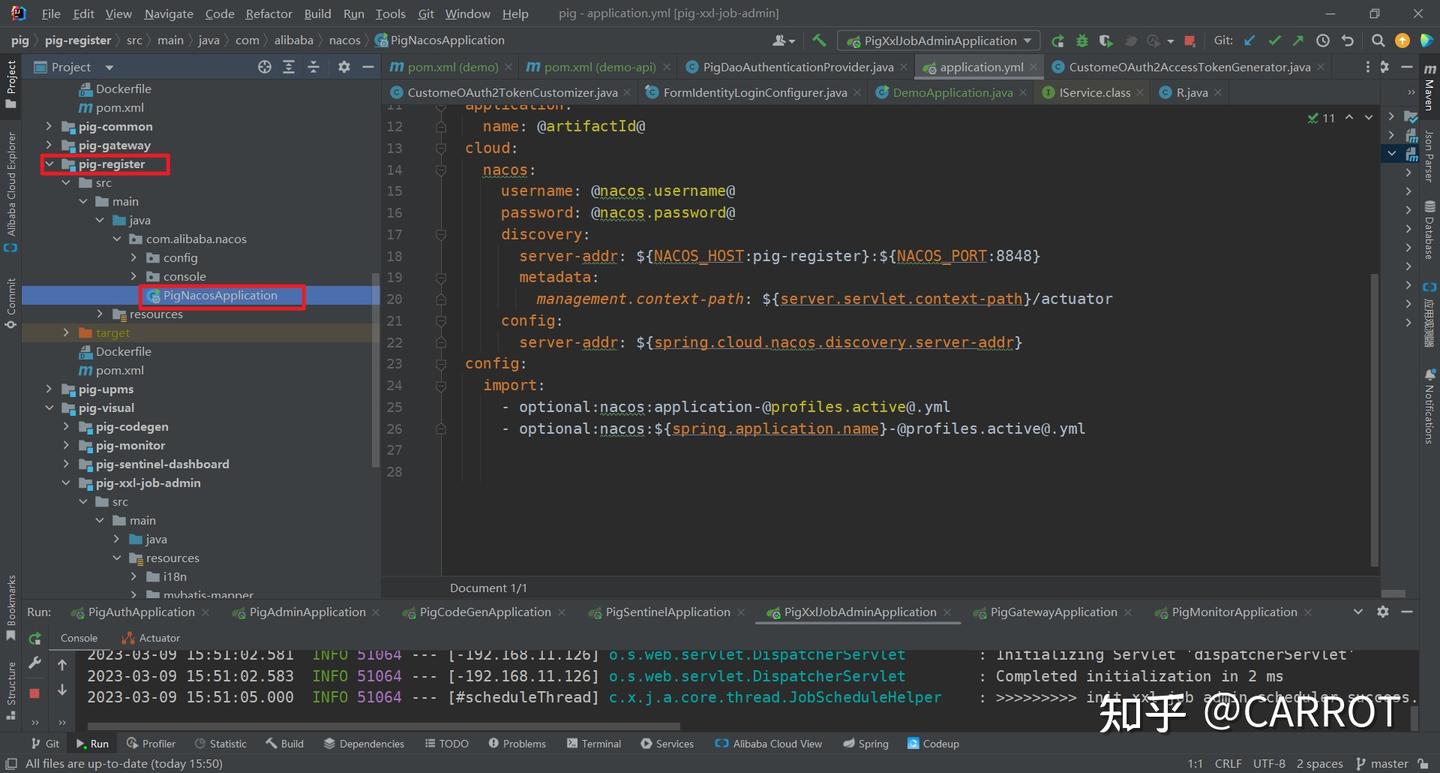Open the run configuration dropdown PigXxlJobAdminApplication
This screenshot has height=773, width=1440.
pos(940,41)
